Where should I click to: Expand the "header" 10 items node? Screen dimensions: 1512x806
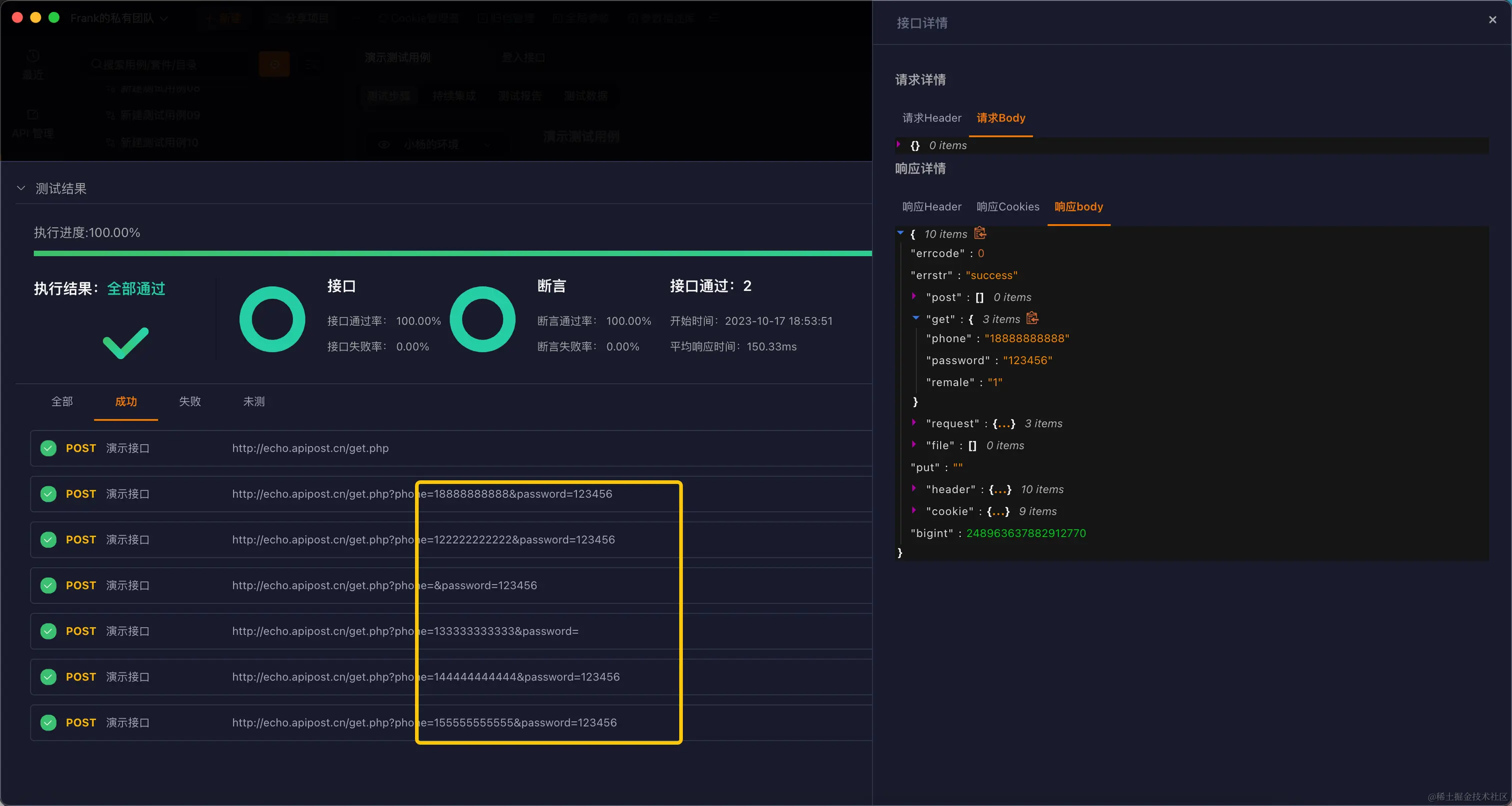(x=914, y=489)
